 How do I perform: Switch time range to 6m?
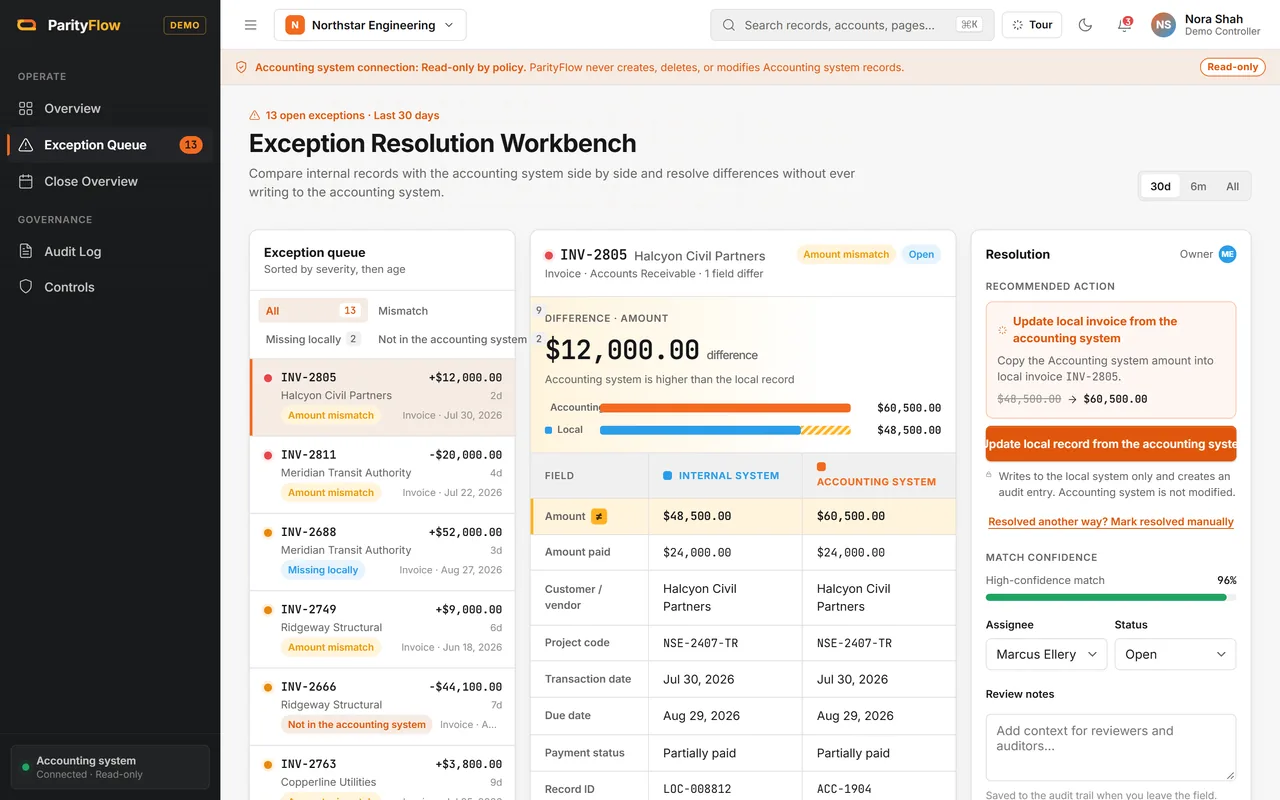(x=1198, y=186)
